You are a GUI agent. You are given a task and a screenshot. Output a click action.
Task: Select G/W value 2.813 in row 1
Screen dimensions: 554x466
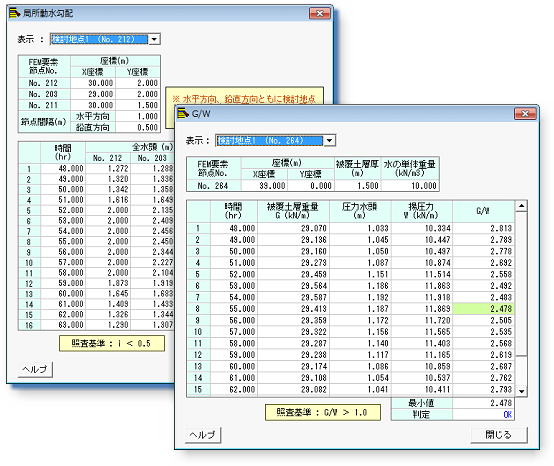[x=483, y=228]
